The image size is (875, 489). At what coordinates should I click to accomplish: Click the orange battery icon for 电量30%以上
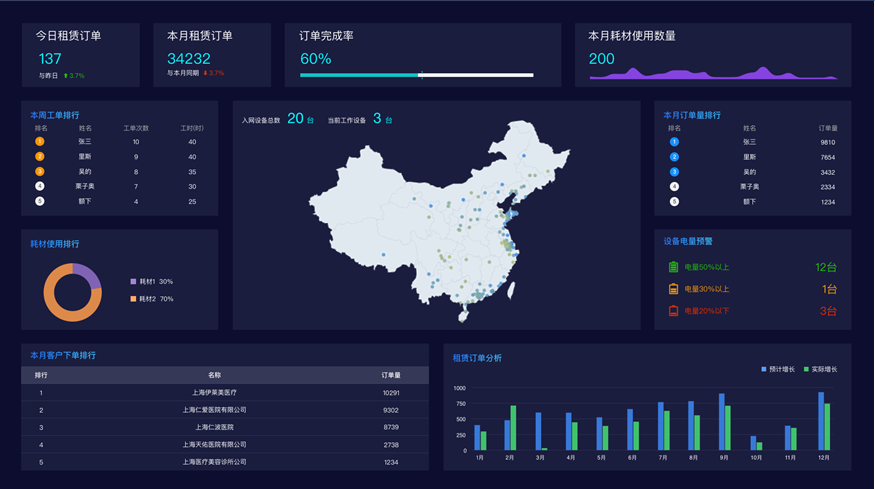pyautogui.click(x=673, y=289)
